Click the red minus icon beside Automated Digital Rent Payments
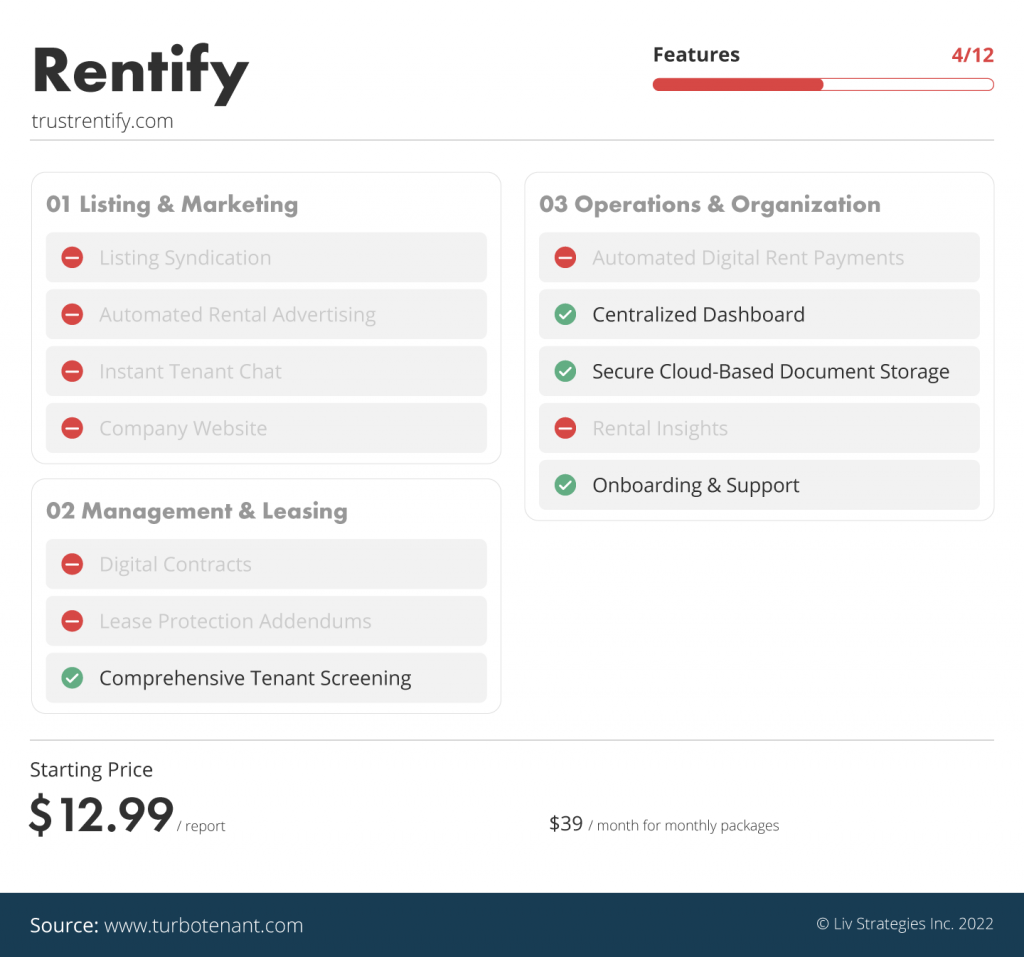Viewport: 1024px width, 957px height. [x=565, y=257]
